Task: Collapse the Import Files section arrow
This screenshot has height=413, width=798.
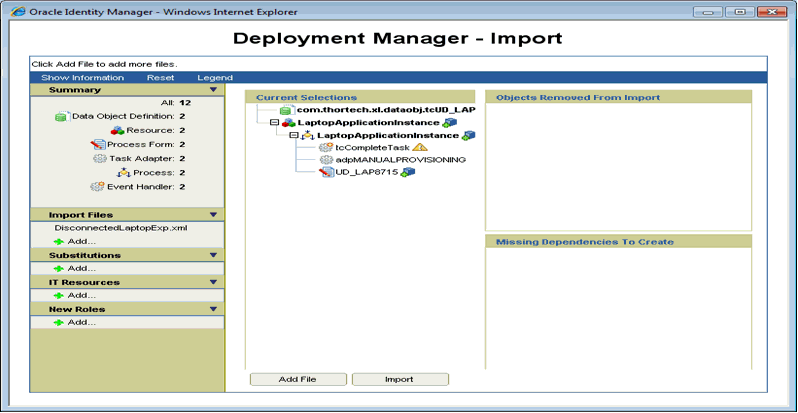Action: coord(213,215)
